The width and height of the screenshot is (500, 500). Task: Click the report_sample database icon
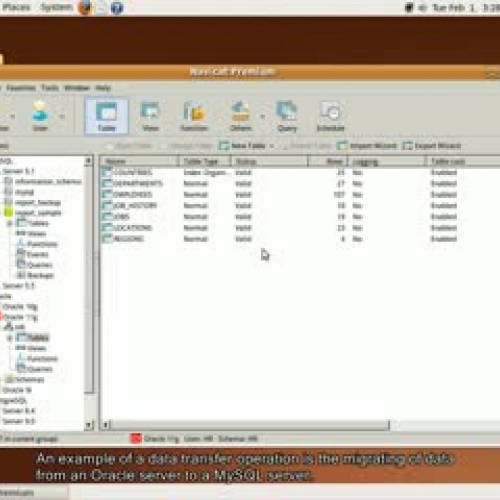8,213
